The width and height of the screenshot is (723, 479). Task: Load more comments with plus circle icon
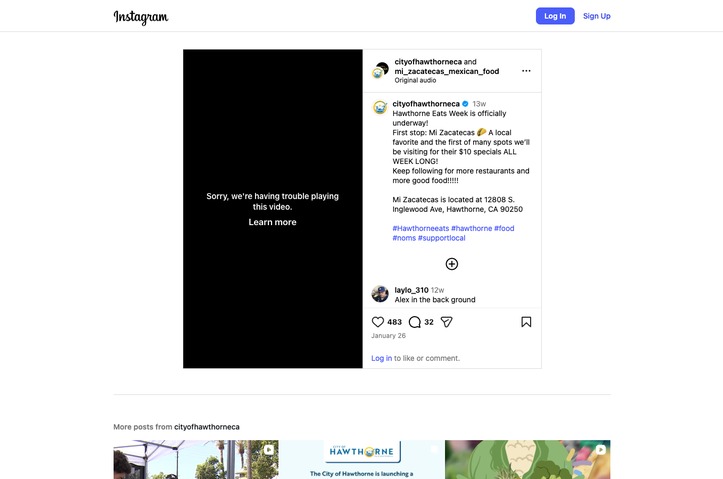(x=452, y=264)
